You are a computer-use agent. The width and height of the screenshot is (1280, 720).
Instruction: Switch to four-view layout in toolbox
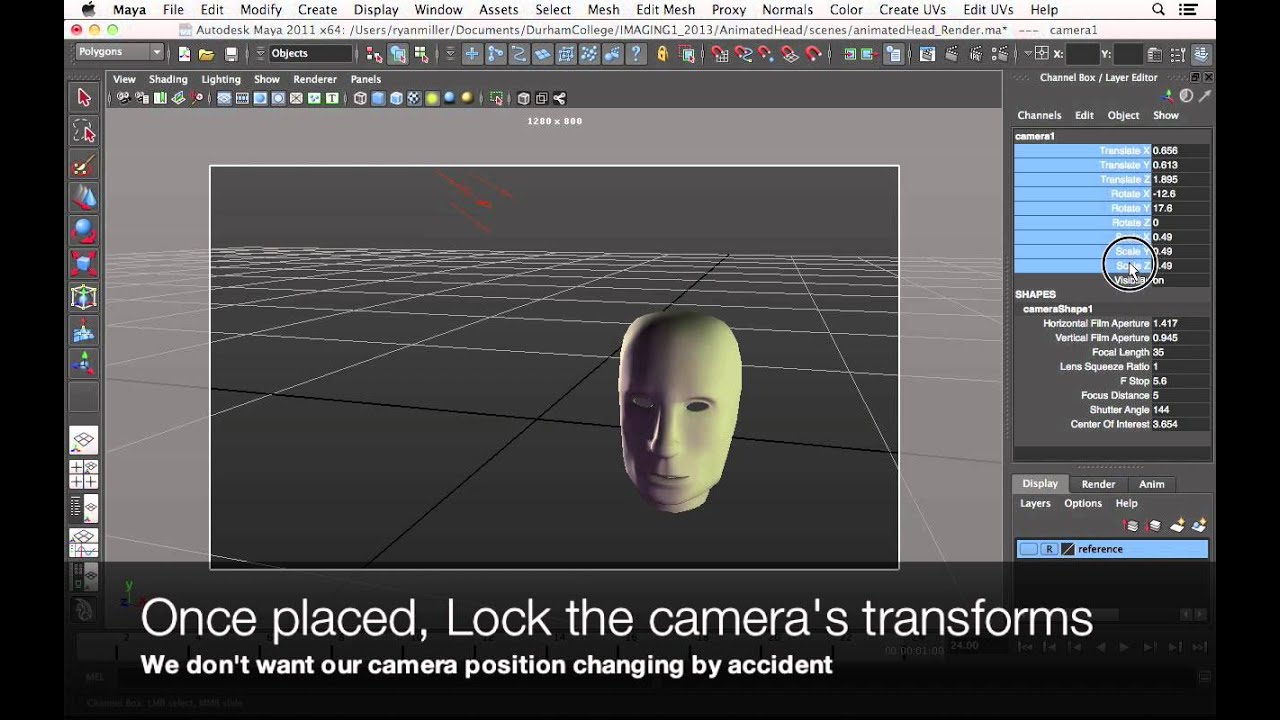84,473
